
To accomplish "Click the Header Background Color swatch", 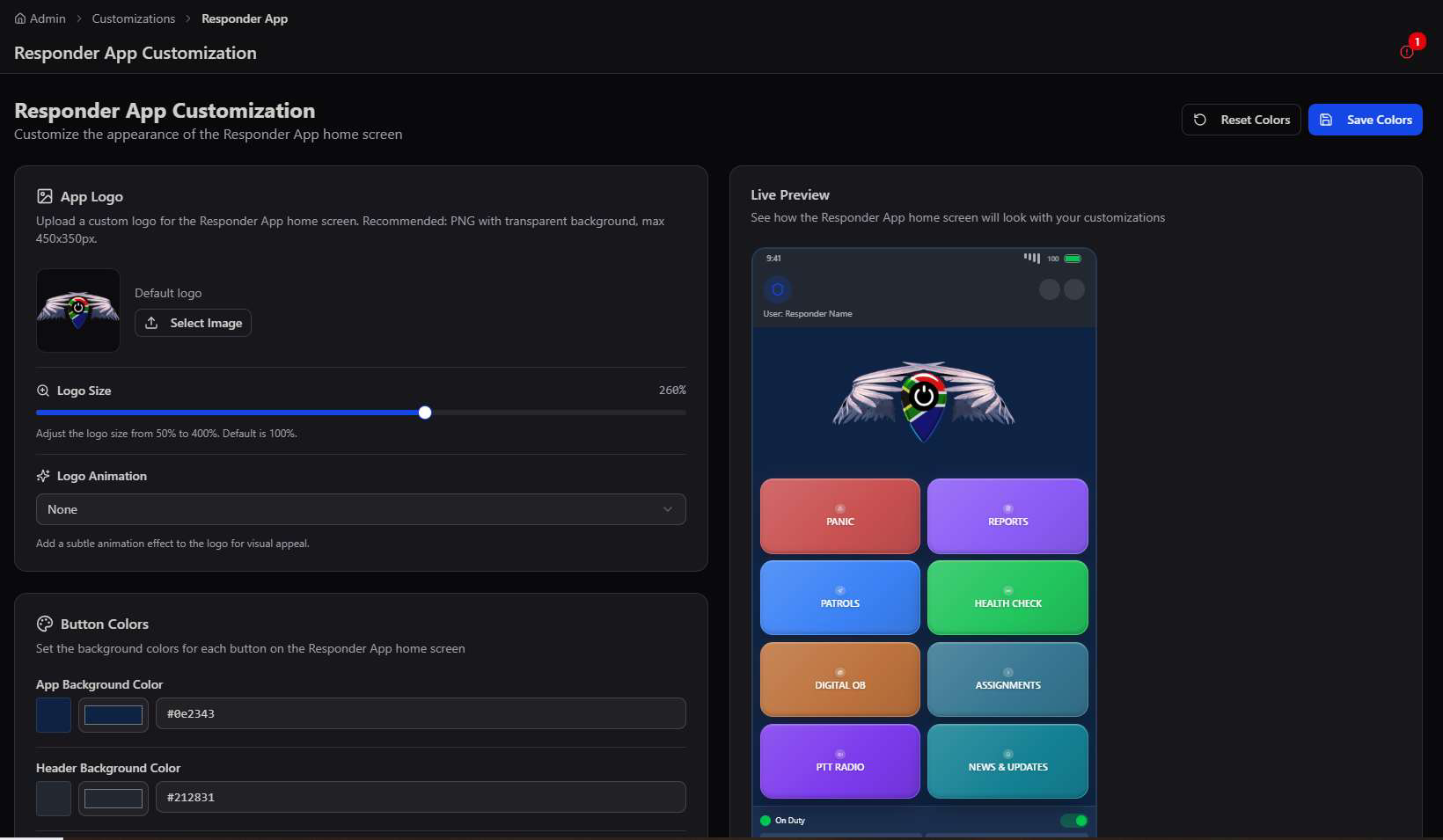I will point(54,799).
